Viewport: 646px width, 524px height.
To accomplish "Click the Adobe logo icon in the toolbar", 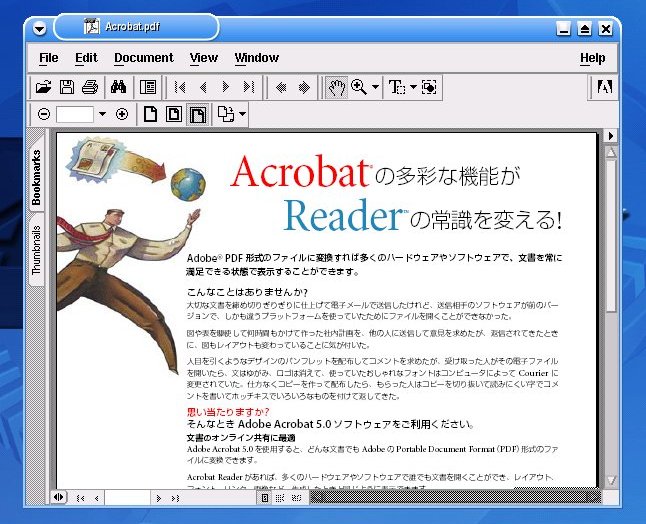I will [604, 87].
